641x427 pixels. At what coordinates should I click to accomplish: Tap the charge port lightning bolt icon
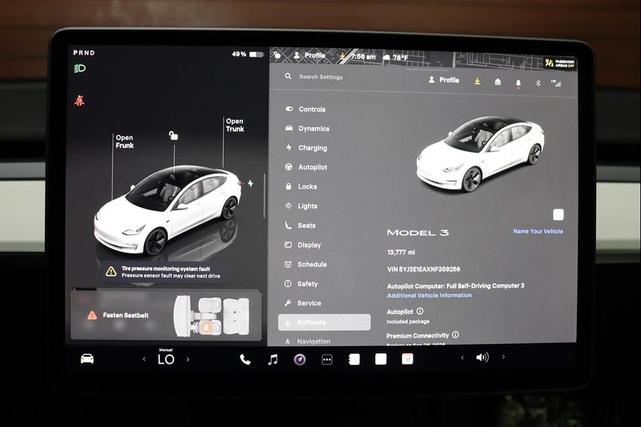tap(250, 183)
